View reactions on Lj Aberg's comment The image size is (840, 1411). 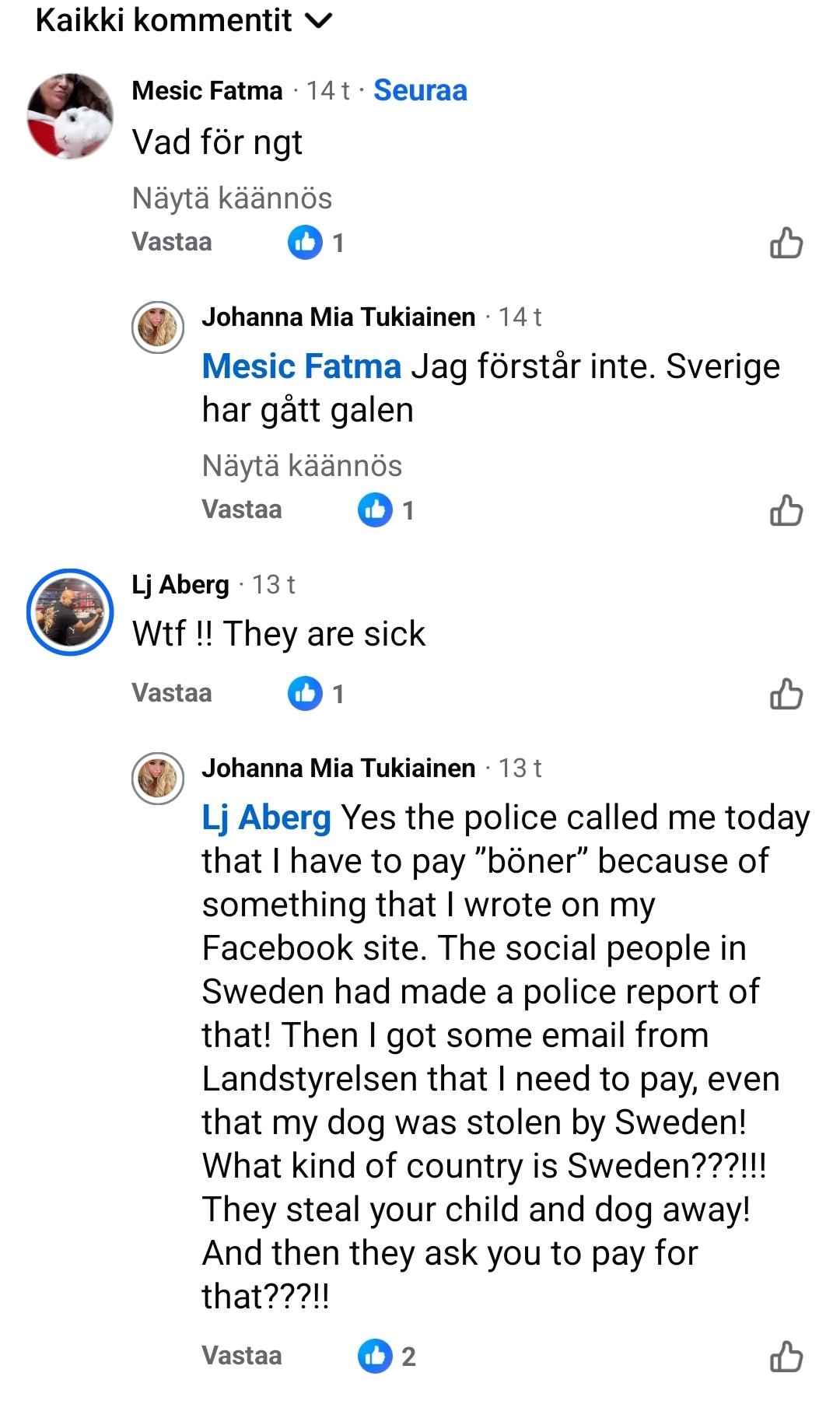pyautogui.click(x=316, y=694)
